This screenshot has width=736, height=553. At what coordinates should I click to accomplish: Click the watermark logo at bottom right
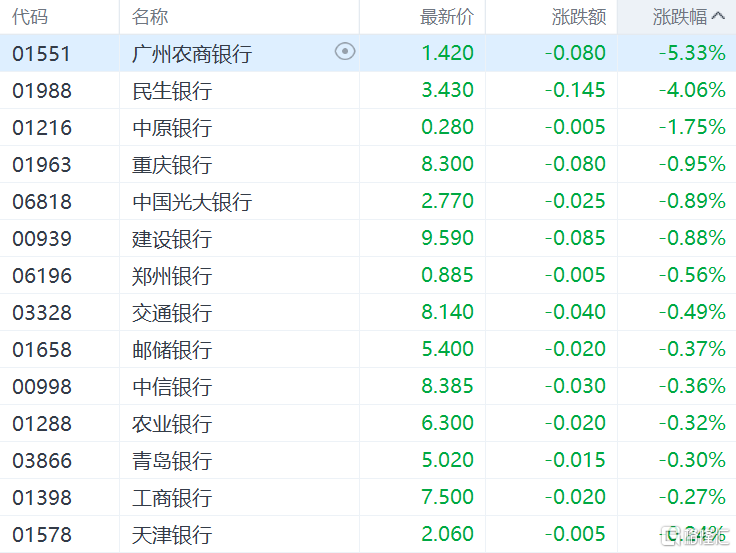696,536
